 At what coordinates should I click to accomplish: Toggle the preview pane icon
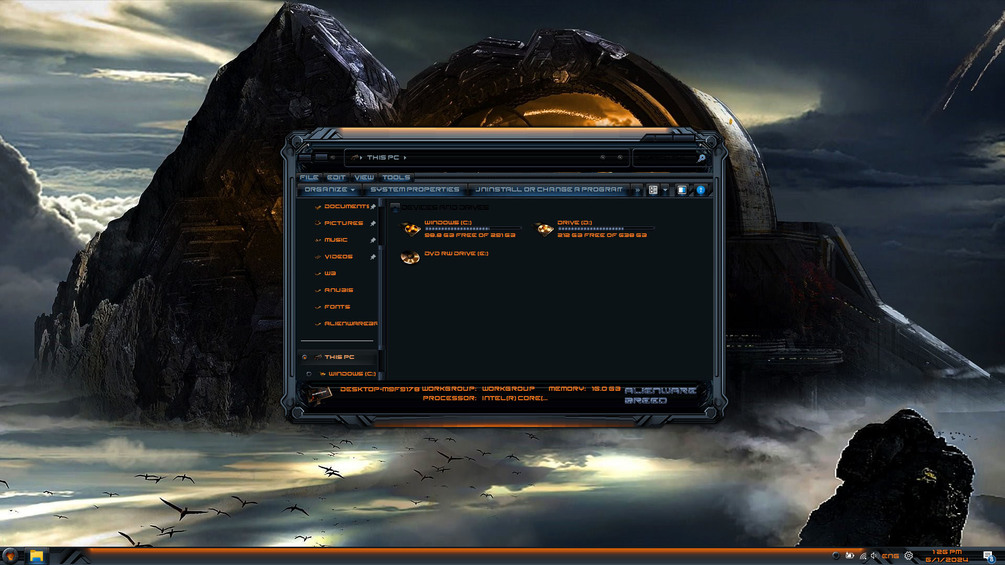681,190
